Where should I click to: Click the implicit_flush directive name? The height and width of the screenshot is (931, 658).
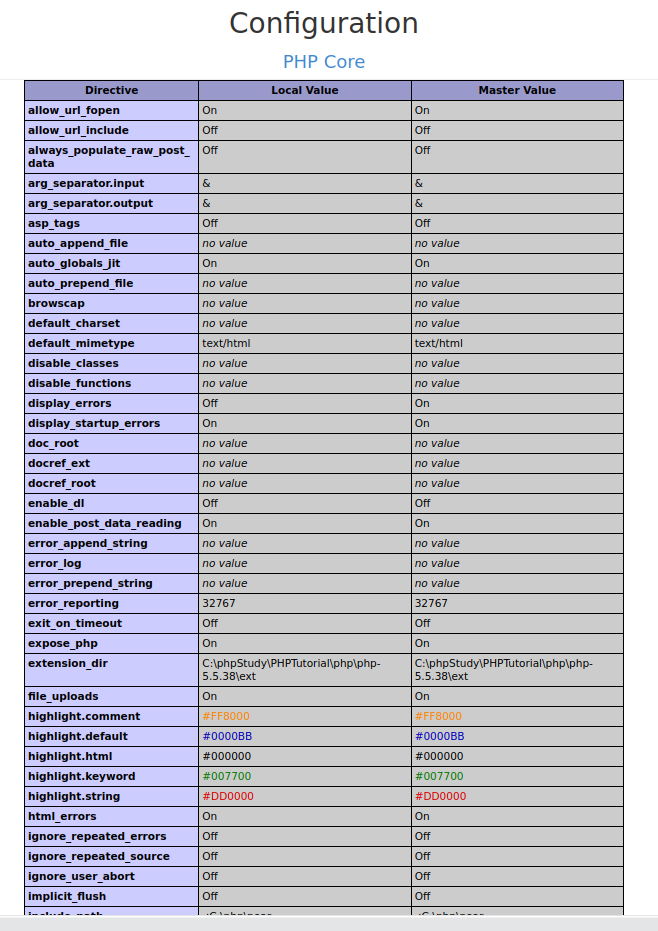pyautogui.click(x=67, y=897)
